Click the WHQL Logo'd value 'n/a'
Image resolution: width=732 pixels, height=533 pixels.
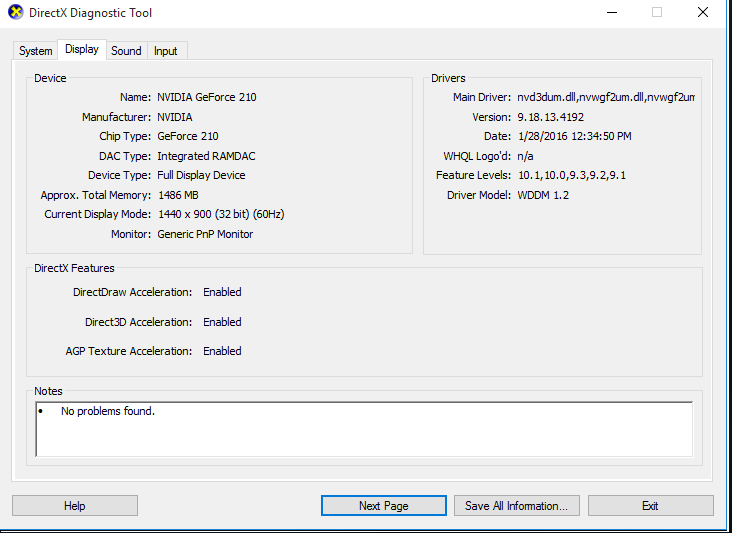[x=526, y=156]
